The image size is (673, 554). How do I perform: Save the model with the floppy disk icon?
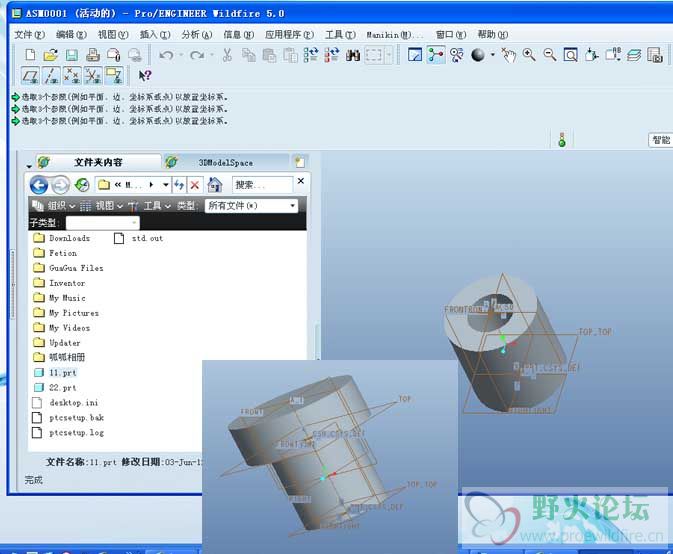(72, 55)
